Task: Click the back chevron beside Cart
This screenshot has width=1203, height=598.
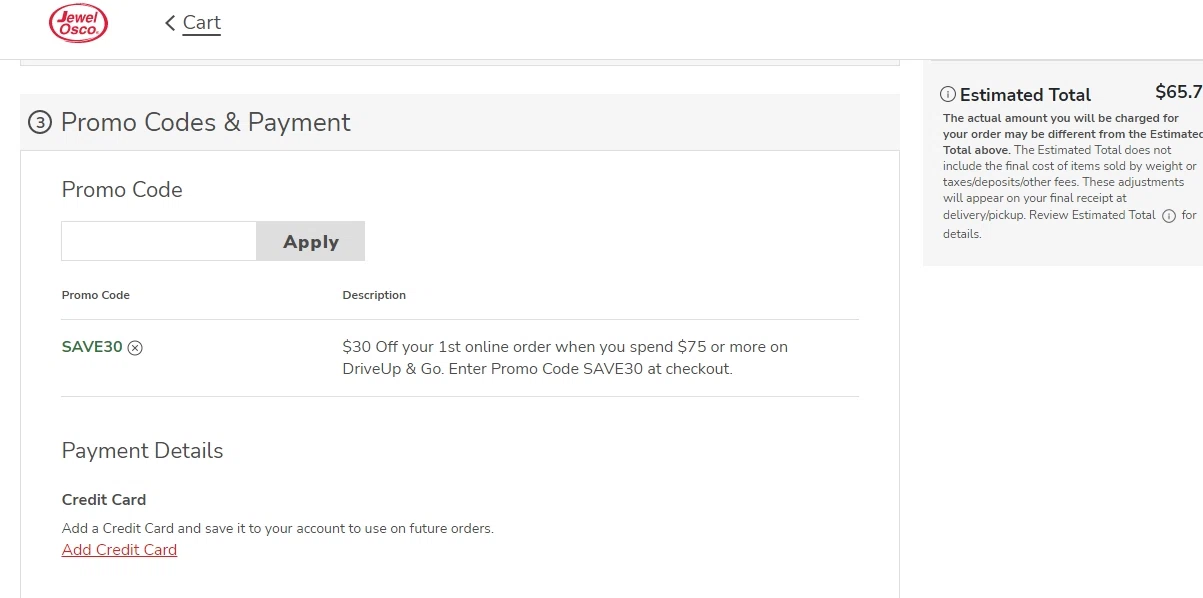Action: [x=170, y=23]
